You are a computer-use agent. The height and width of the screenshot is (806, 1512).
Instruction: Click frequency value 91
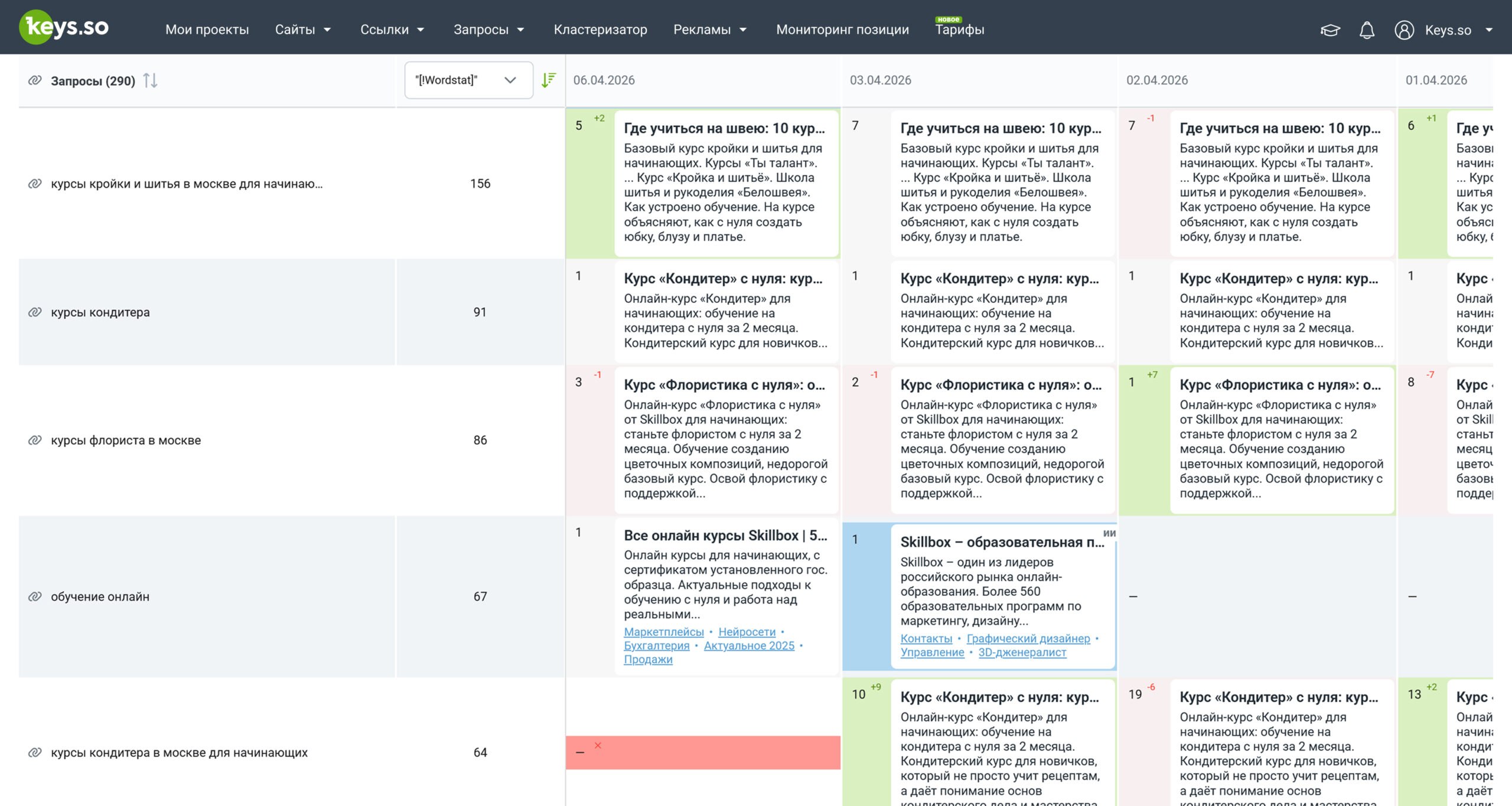[480, 312]
